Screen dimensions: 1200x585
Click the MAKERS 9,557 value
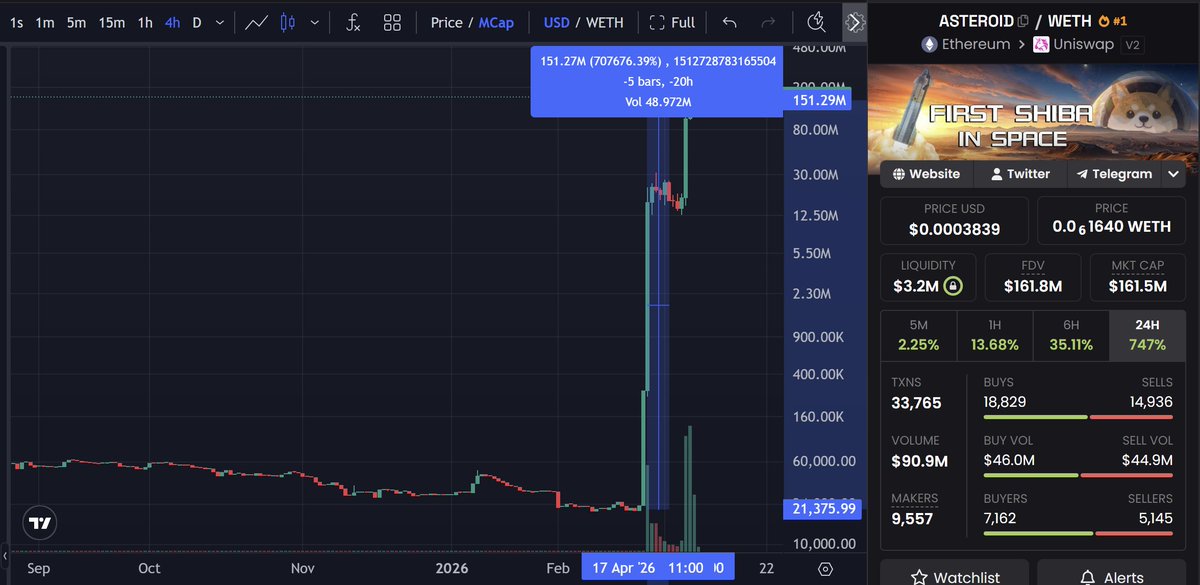(914, 518)
